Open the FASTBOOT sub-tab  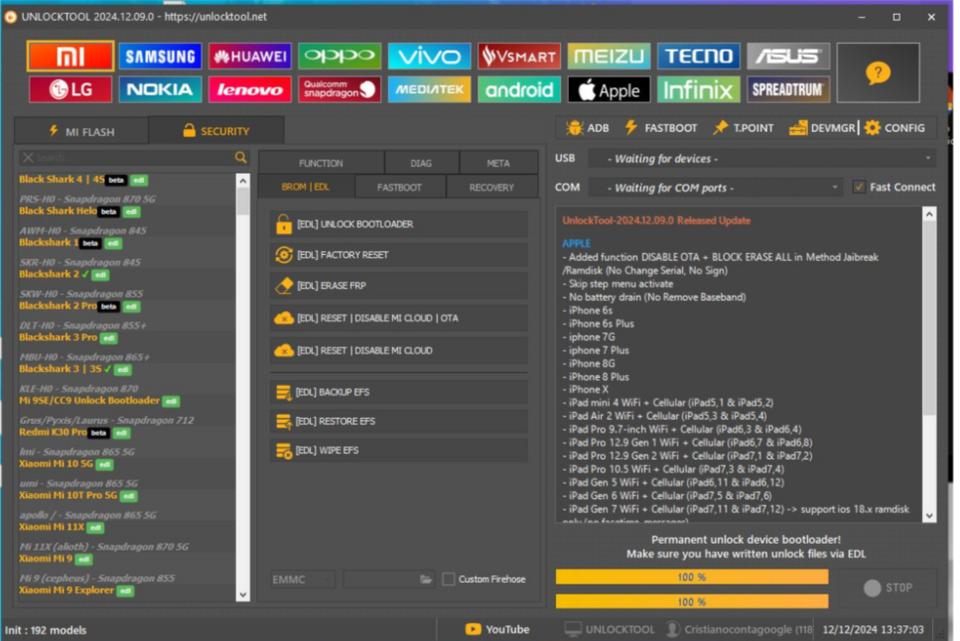(x=399, y=187)
